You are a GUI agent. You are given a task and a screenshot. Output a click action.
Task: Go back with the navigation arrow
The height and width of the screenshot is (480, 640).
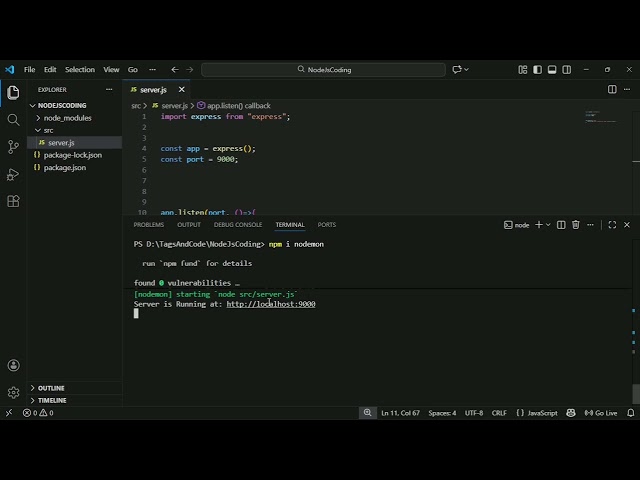[175, 70]
